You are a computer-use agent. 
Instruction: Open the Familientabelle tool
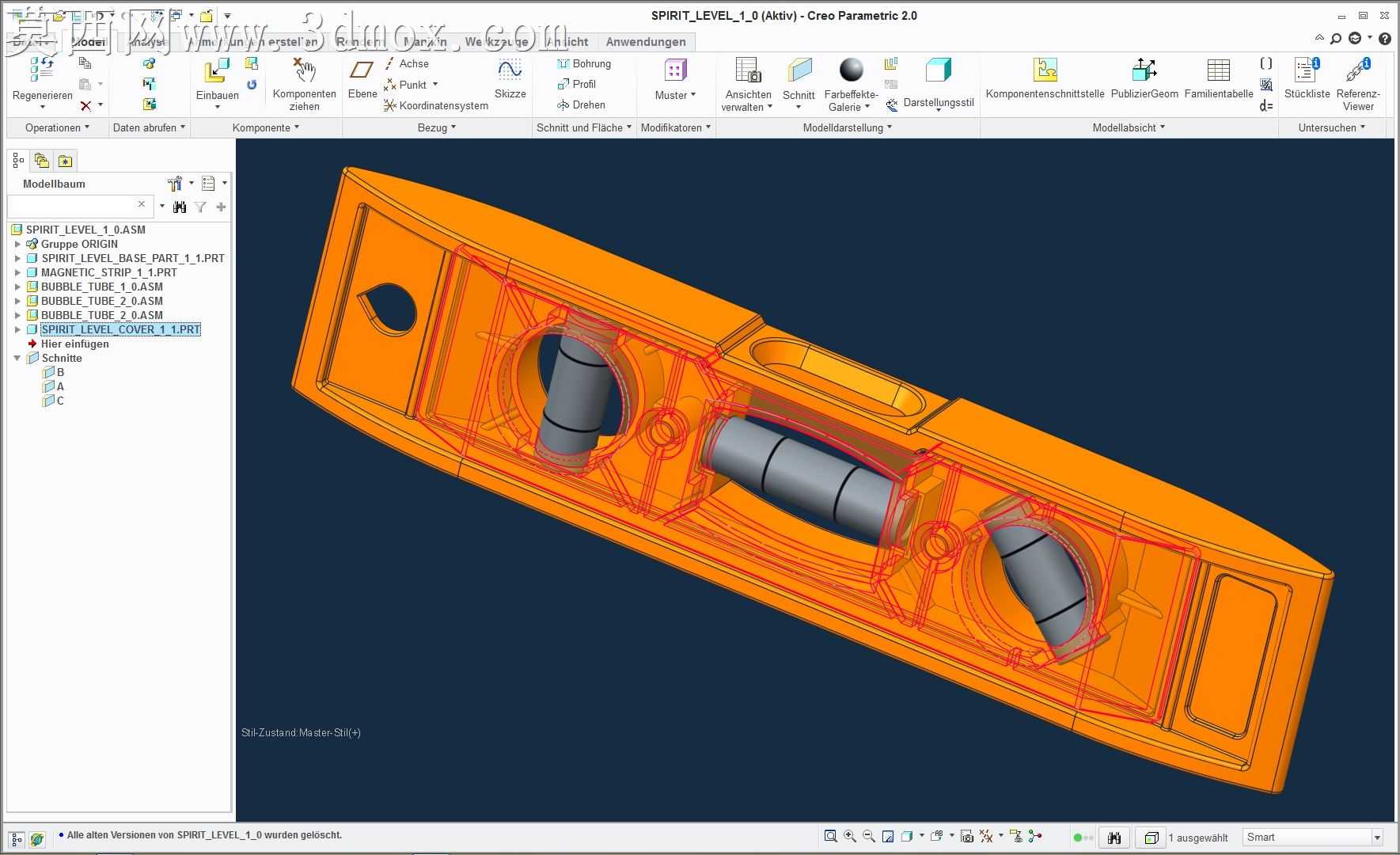(1218, 70)
